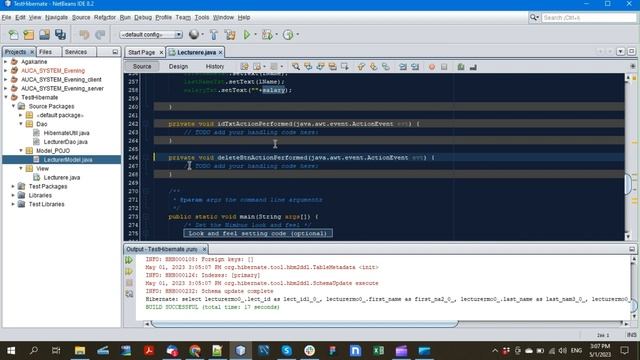Click the Shift Line Right editor icon
Image resolution: width=640 pixels, height=360 pixels.
coord(415,67)
